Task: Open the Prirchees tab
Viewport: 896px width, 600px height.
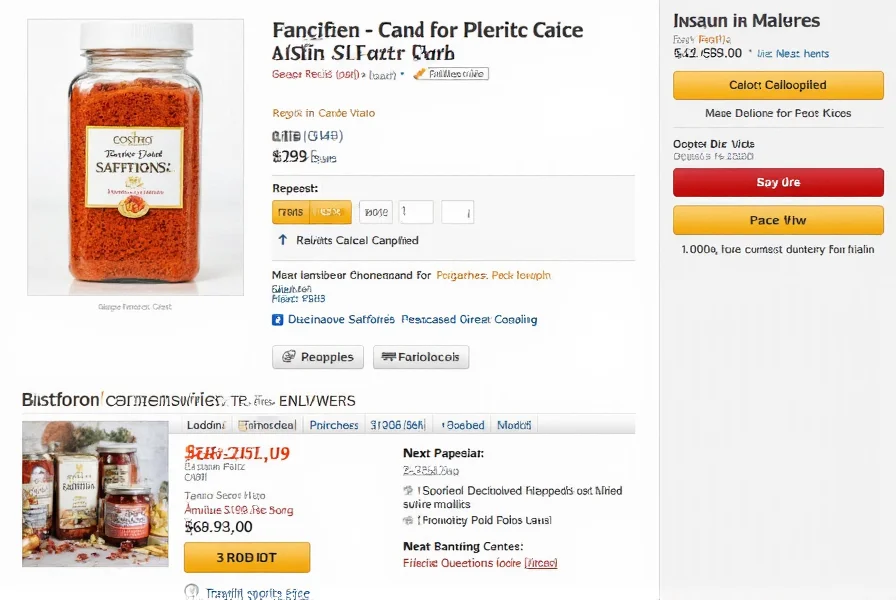Action: click(x=334, y=425)
